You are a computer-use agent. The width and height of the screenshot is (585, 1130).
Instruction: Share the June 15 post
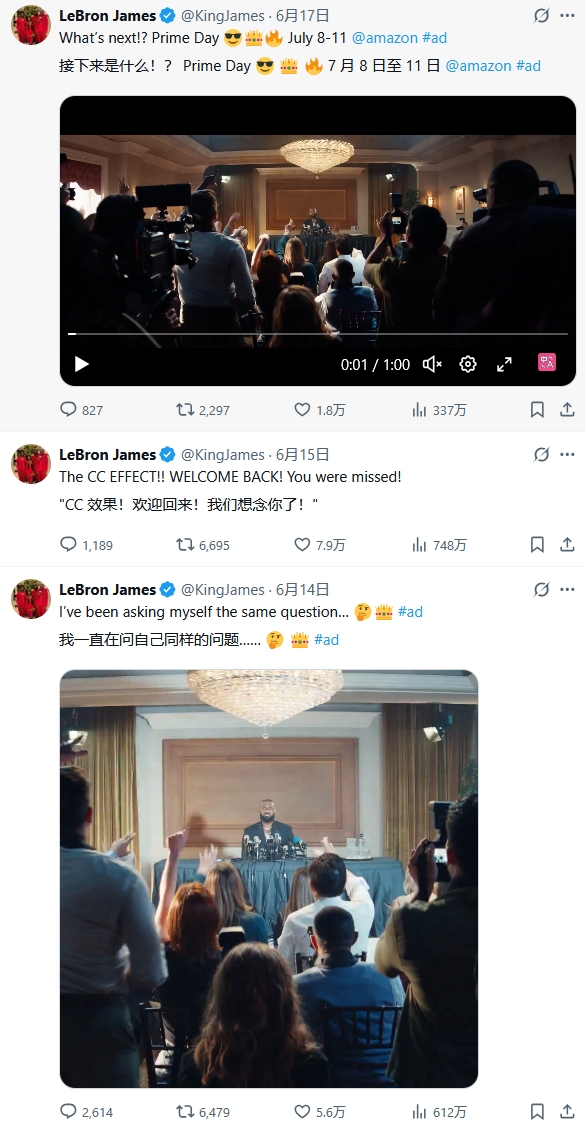pyautogui.click(x=567, y=545)
